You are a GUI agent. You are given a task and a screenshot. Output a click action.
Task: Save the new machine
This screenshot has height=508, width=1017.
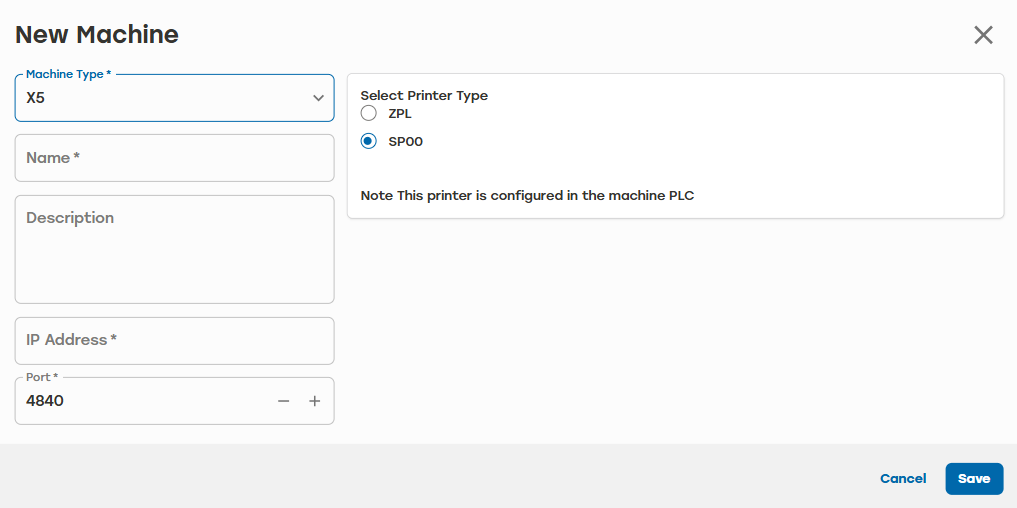point(974,479)
